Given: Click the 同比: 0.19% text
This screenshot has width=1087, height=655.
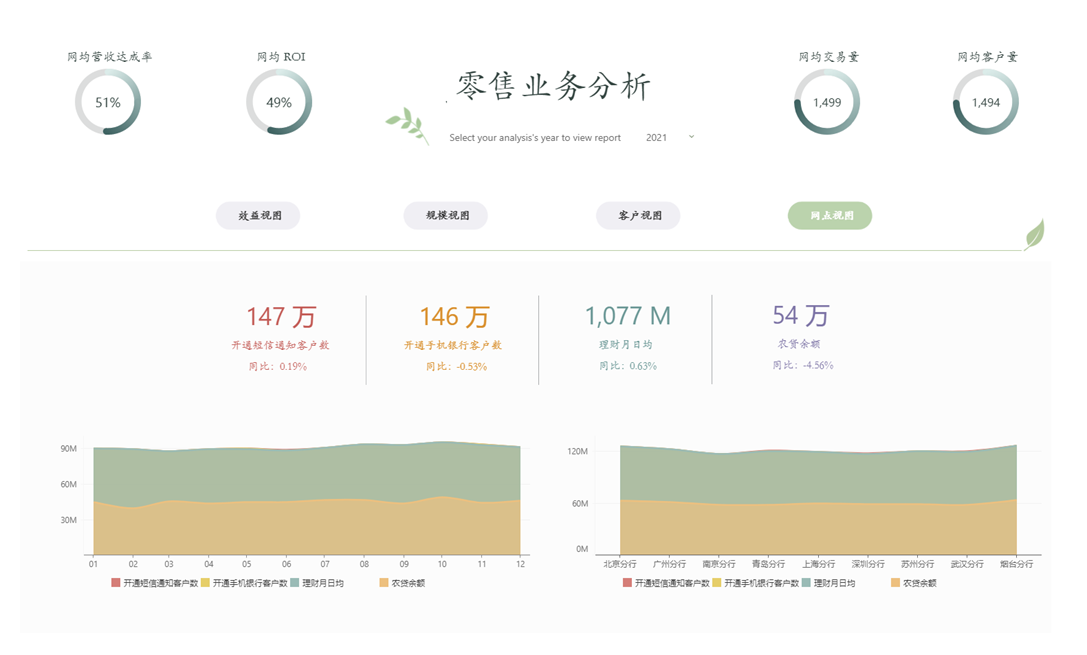Looking at the screenshot, I should pos(278,367).
